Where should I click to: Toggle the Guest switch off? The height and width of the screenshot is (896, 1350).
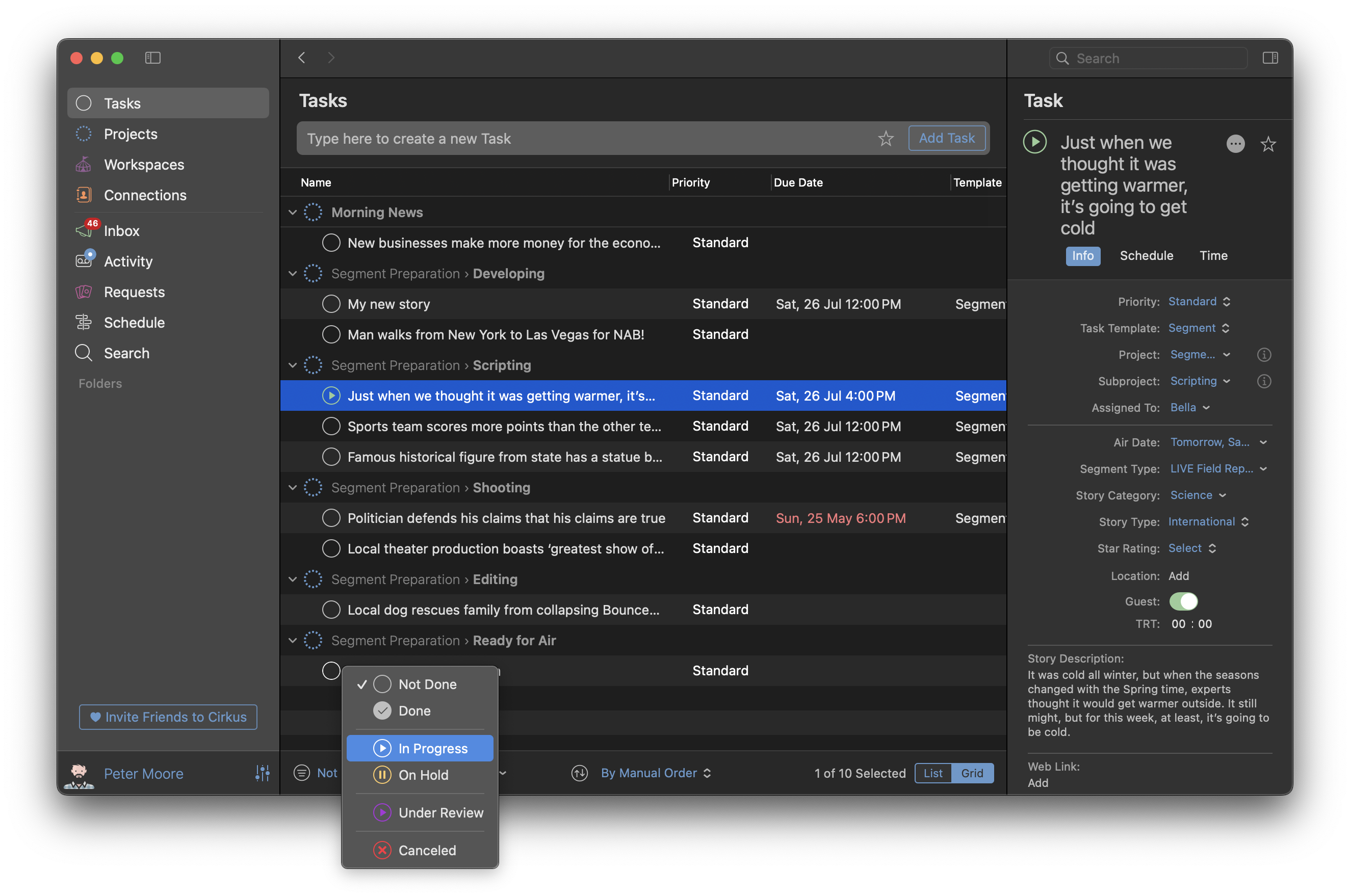click(1183, 601)
